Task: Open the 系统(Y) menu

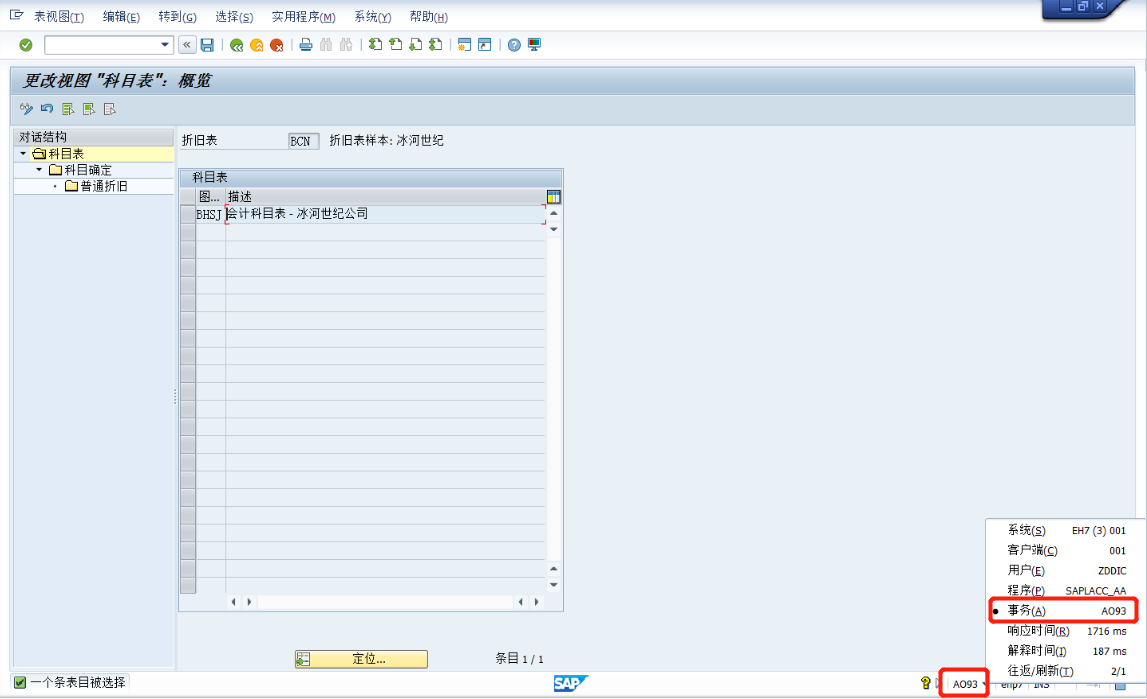Action: pos(372,16)
